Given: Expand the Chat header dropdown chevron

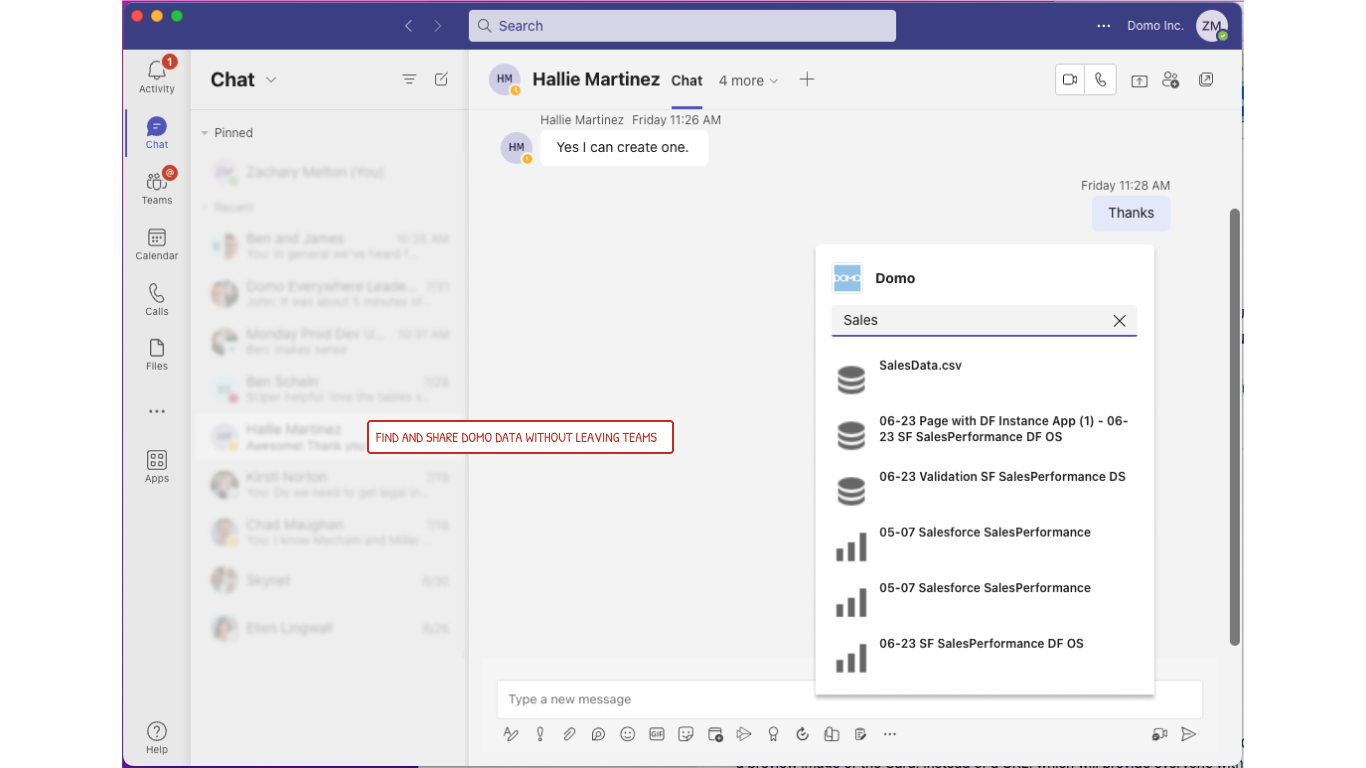Looking at the screenshot, I should point(271,80).
